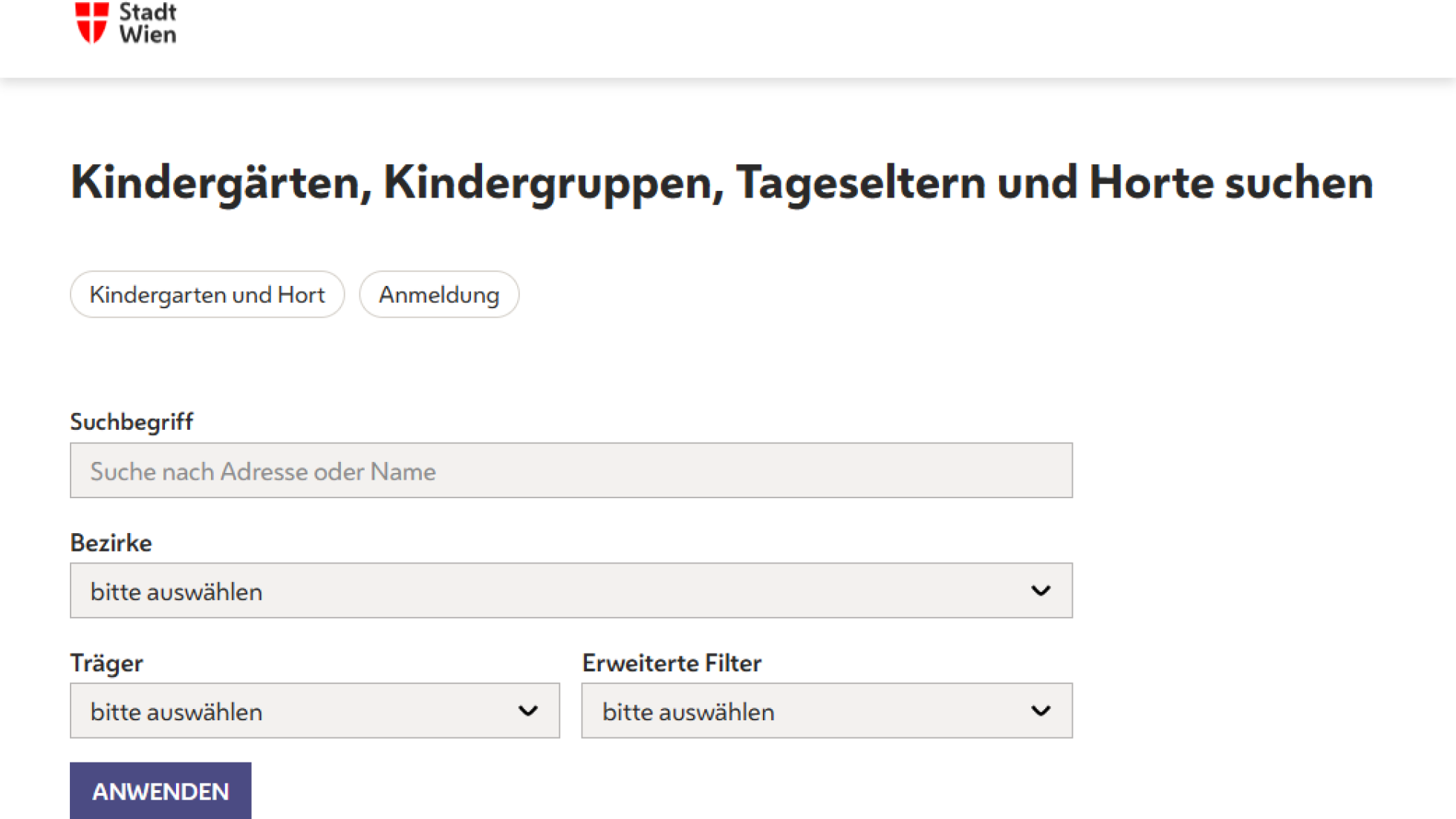Screen dimensions: 1456x819
Task: Click the bitte auswählen Bezirke selector
Action: 571,590
